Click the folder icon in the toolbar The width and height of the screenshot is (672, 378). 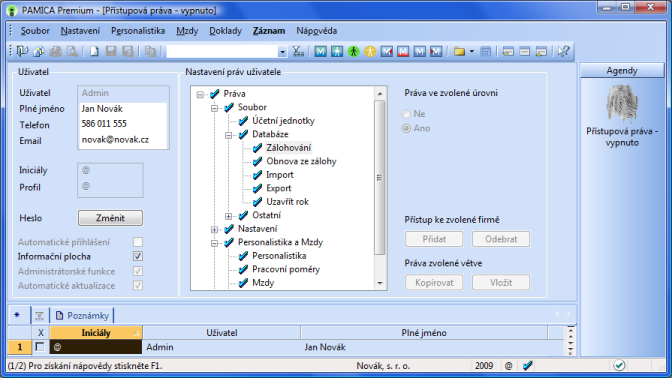(x=459, y=51)
